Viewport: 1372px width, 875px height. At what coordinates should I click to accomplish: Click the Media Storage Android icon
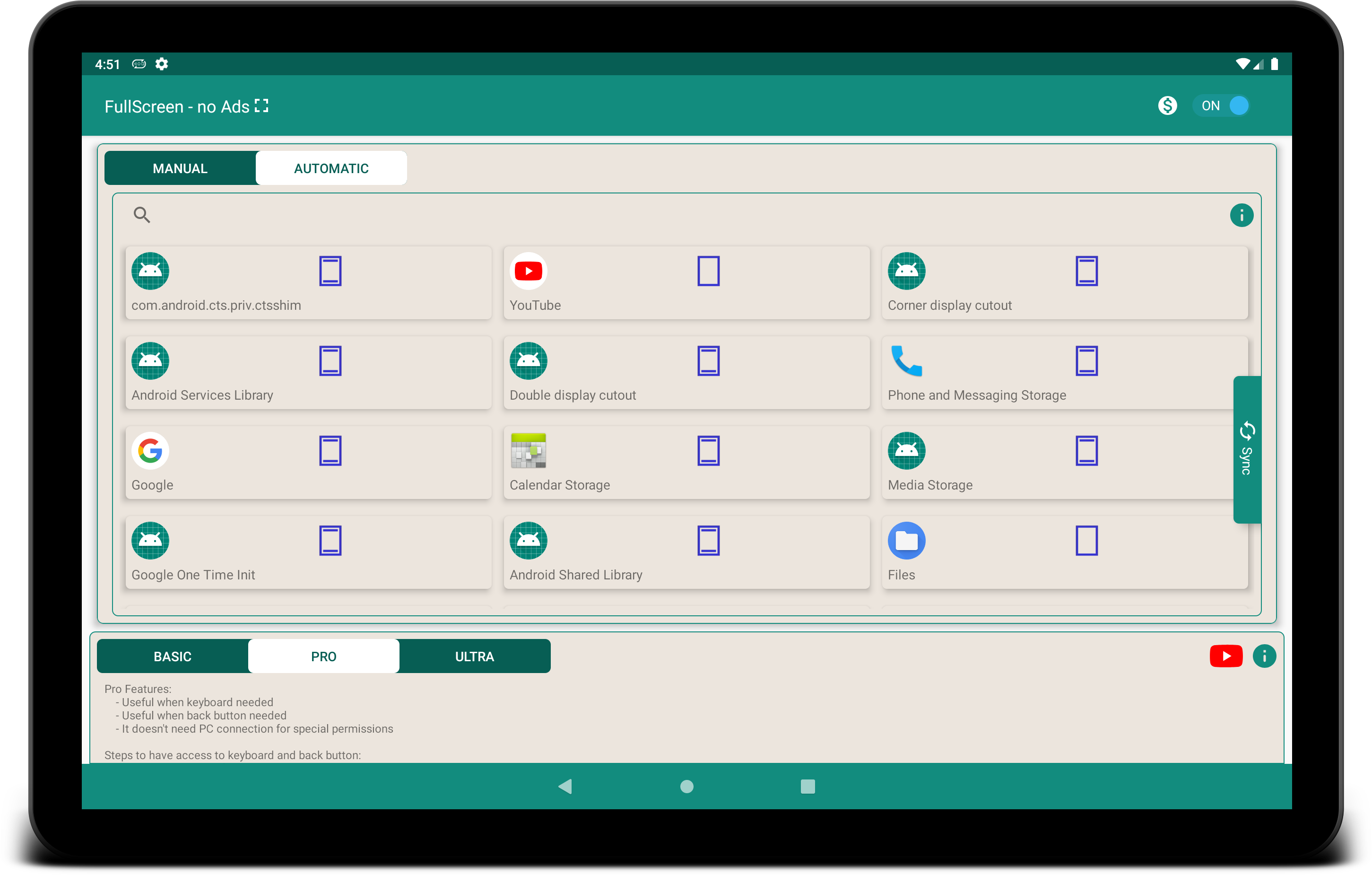906,451
